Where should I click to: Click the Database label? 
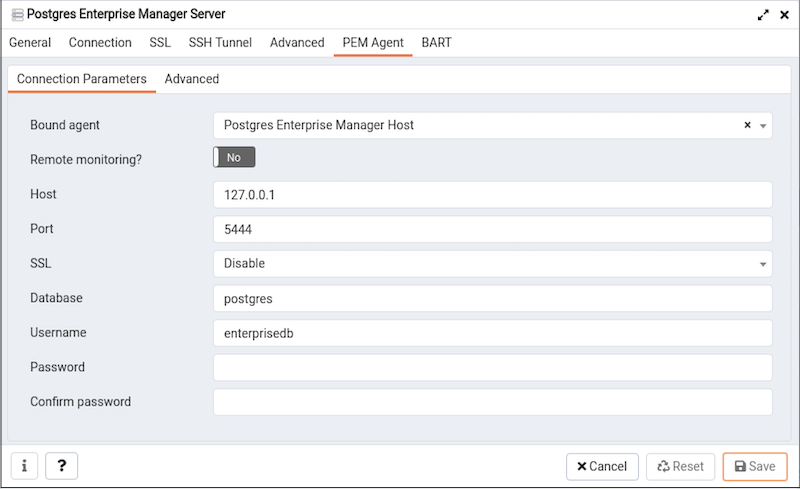56,298
